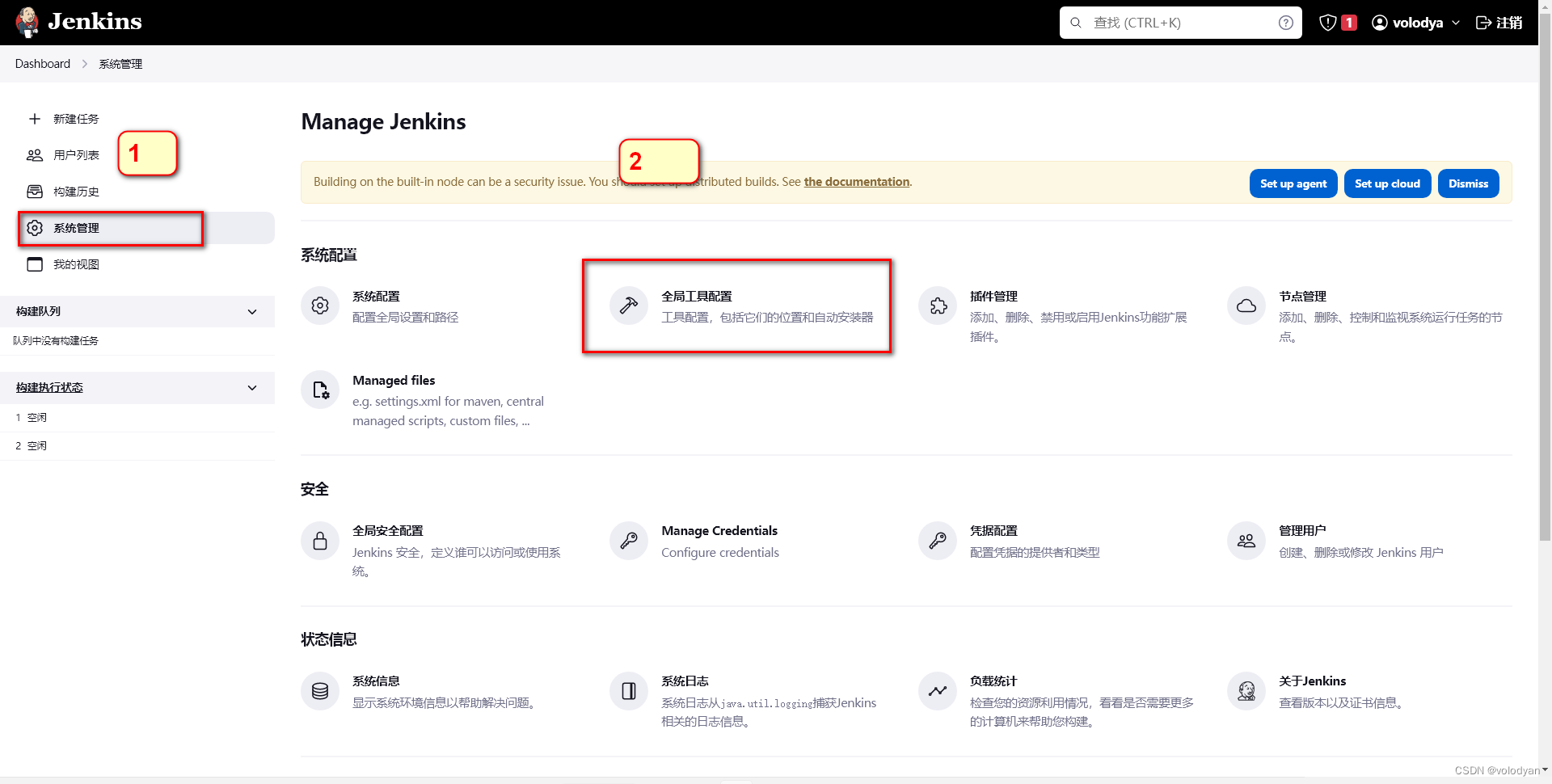Viewport: 1552px width, 784px height.
Task: Open 新建任务 in the sidebar
Action: coord(76,119)
